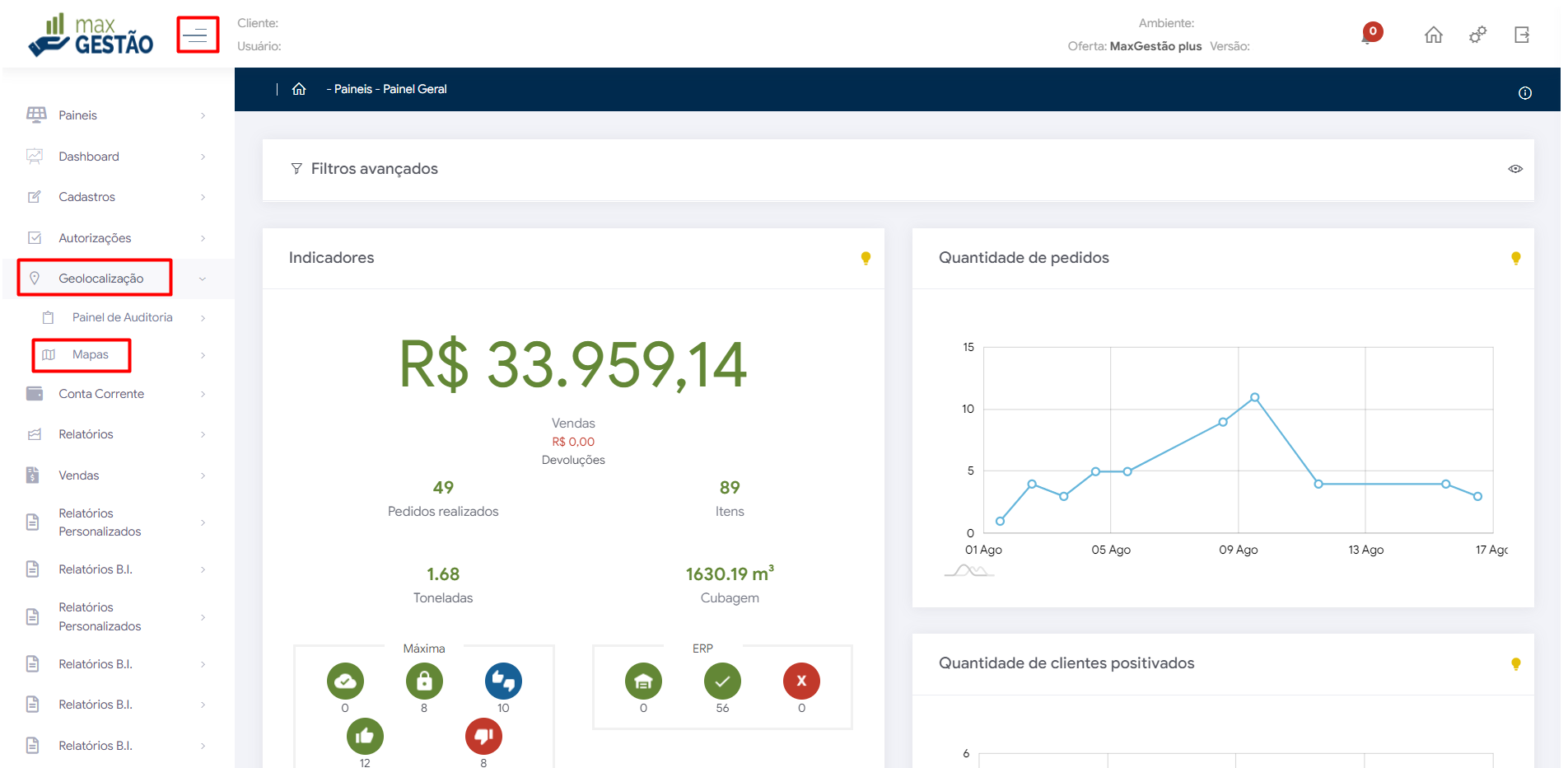1568x768 pixels.
Task: Open the notifications bell icon
Action: pyautogui.click(x=1370, y=34)
